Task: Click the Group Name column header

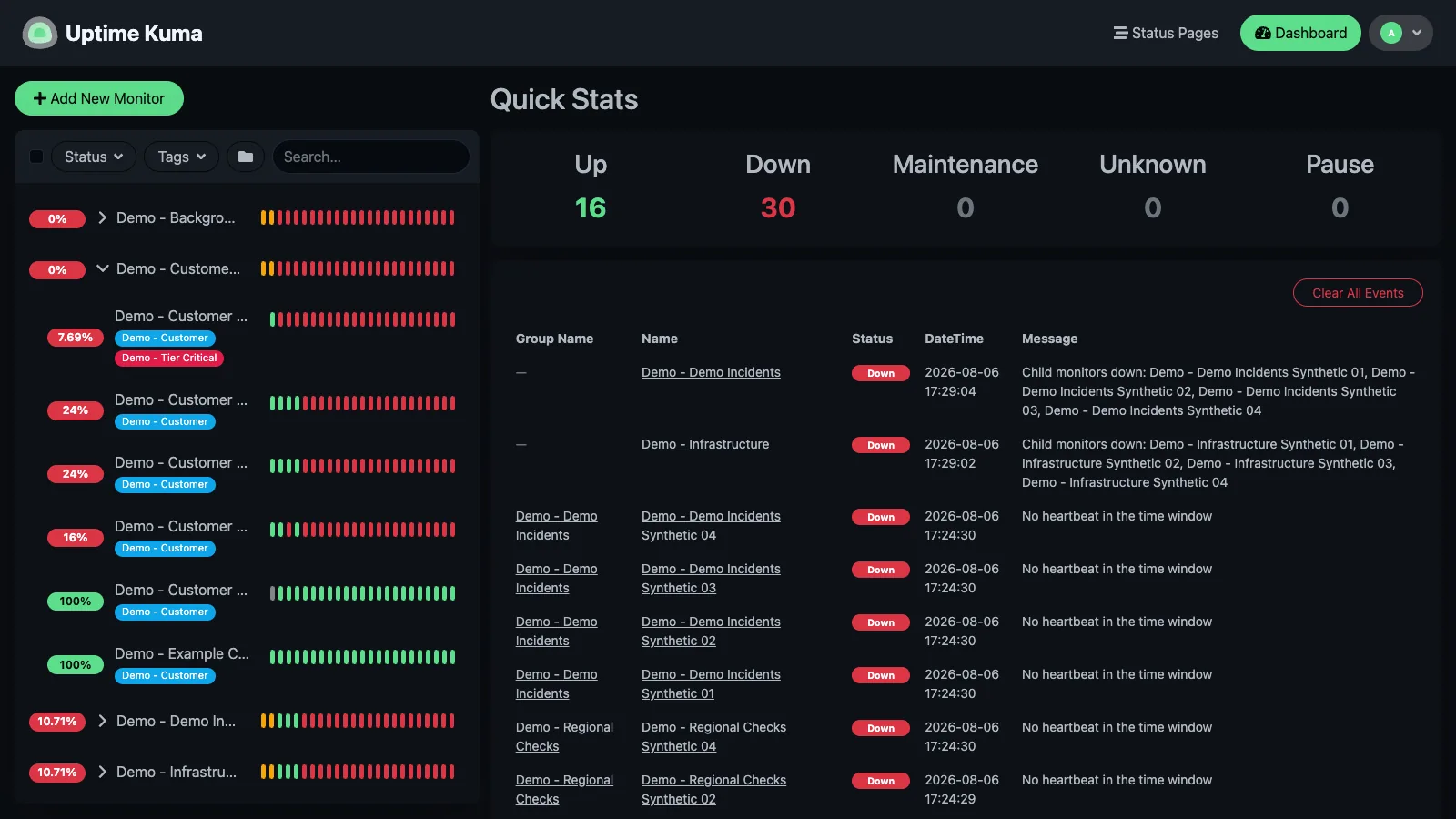Action: point(554,339)
